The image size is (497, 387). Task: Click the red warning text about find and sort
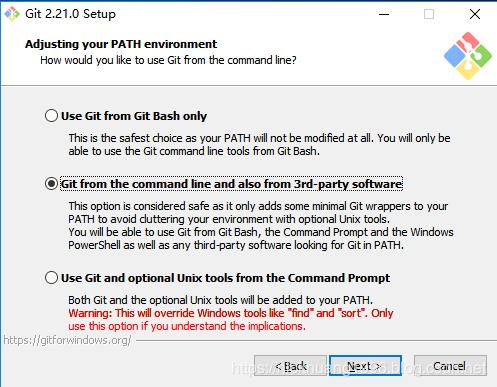[x=231, y=320]
